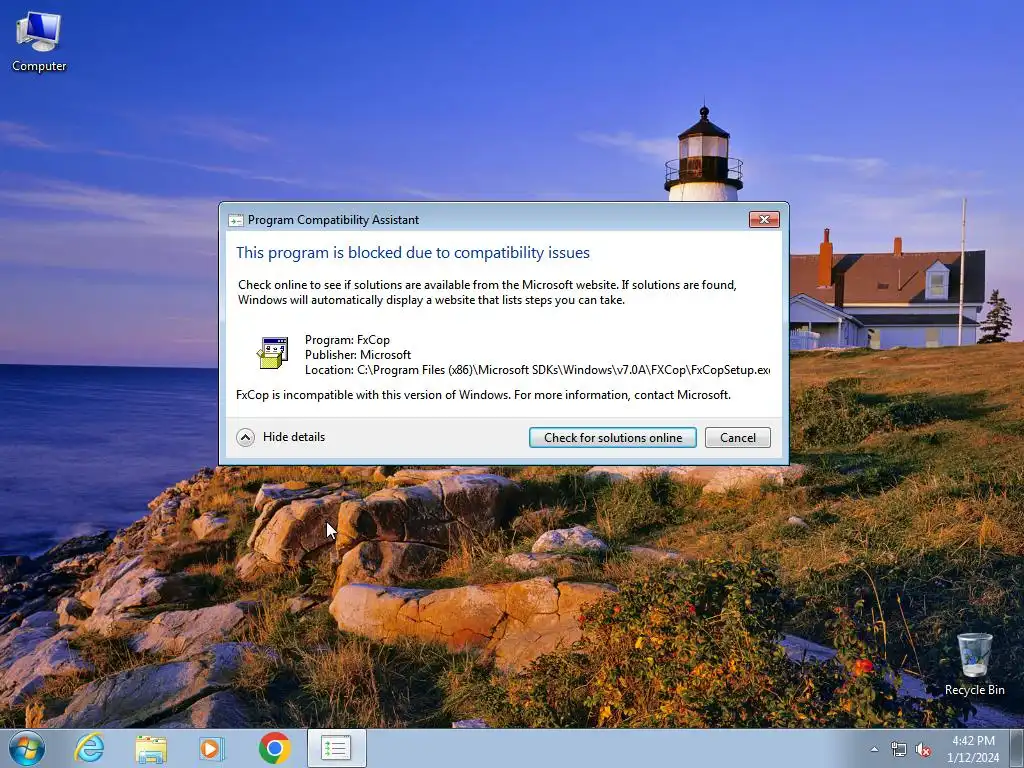Open the Computer desktop icon
The image size is (1024, 768).
coord(39,40)
